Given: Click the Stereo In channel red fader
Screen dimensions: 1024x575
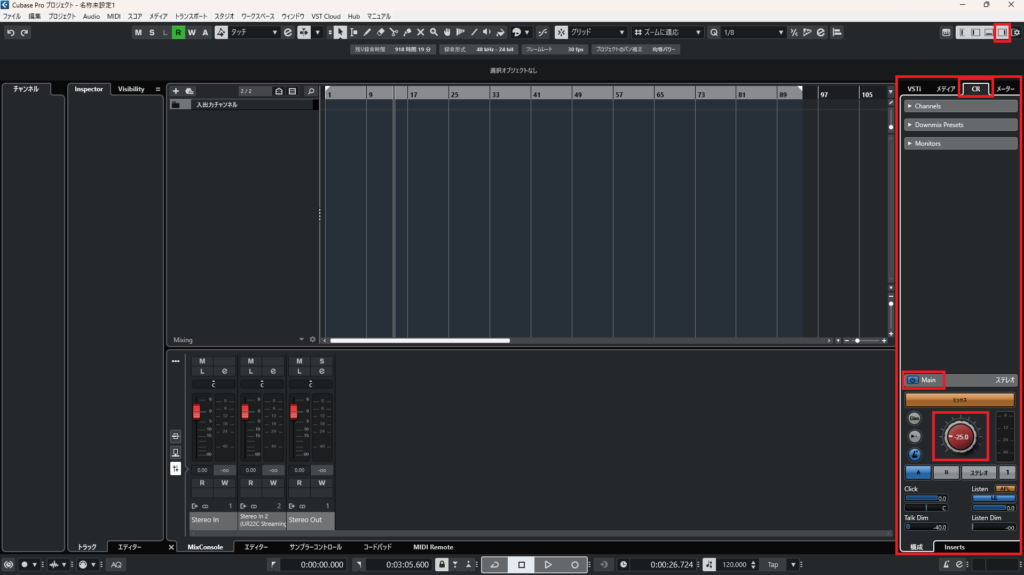Looking at the screenshot, I should (197, 411).
